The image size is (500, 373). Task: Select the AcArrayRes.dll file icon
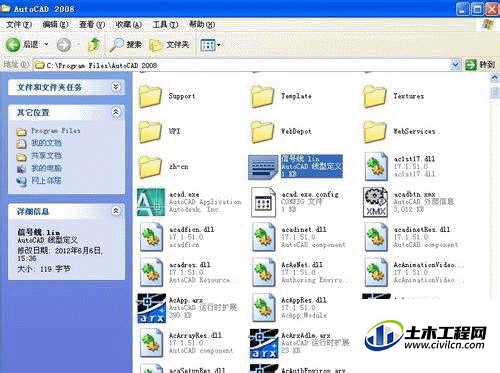pyautogui.click(x=152, y=343)
